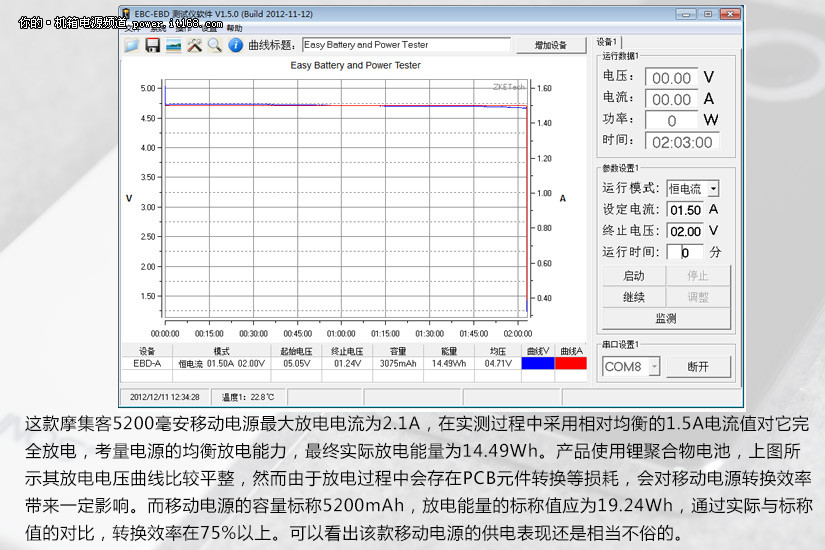
Task: Click the chart title above the graph
Action: [x=355, y=65]
